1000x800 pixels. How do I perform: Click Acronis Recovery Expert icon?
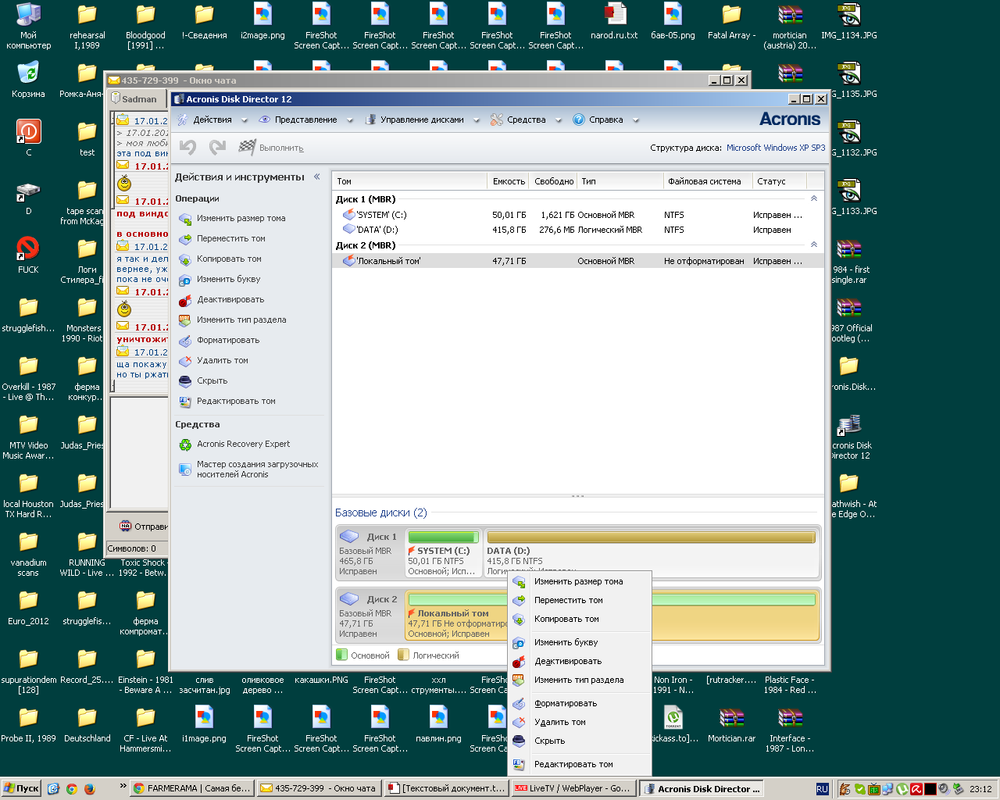pyautogui.click(x=185, y=445)
